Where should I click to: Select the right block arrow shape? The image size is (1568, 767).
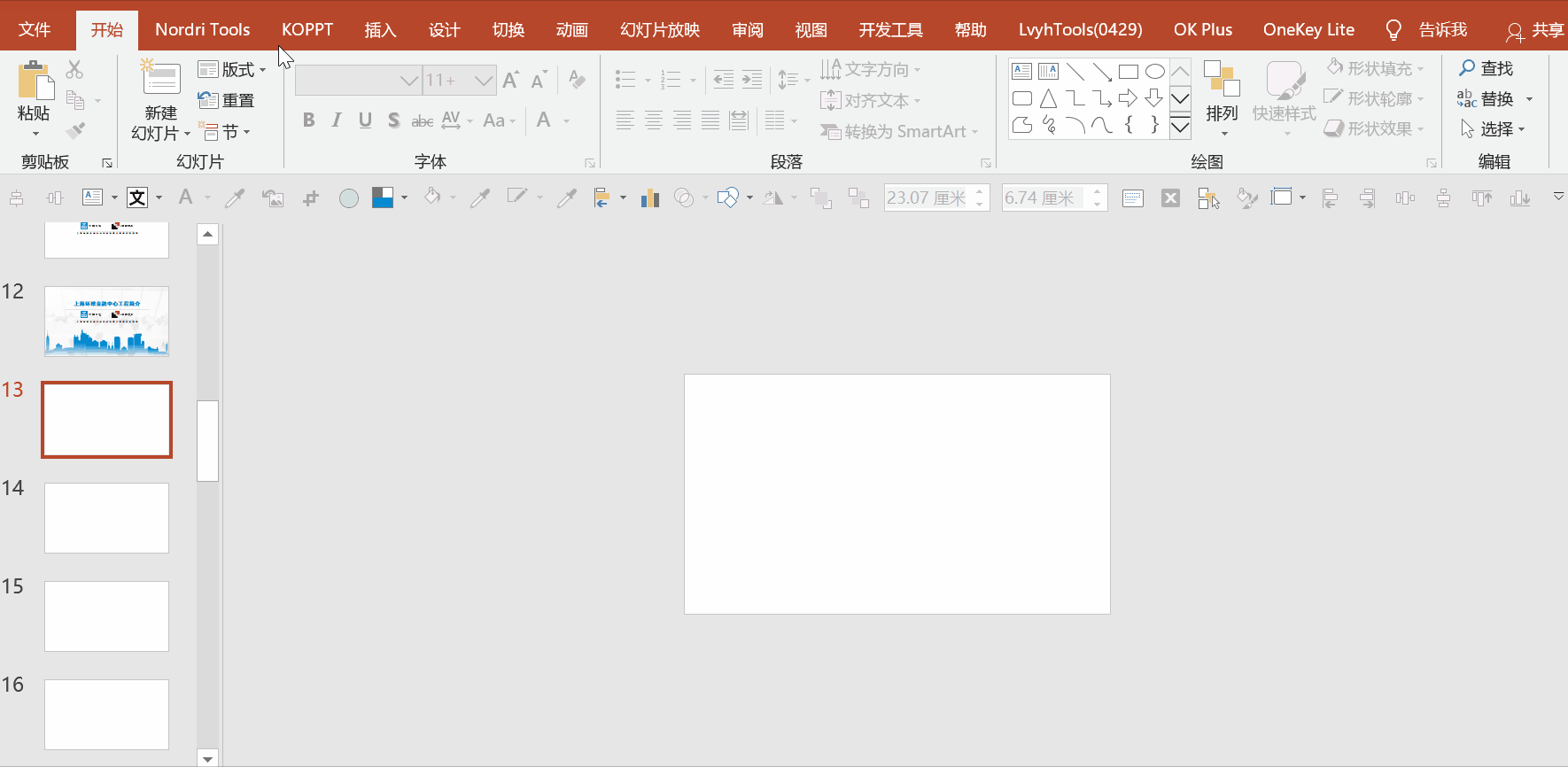1129,98
